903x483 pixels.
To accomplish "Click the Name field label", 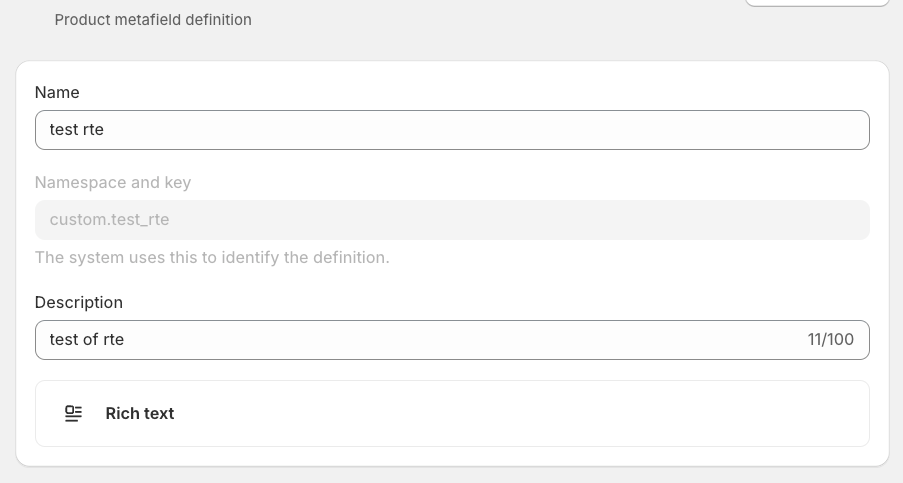I will pyautogui.click(x=57, y=92).
